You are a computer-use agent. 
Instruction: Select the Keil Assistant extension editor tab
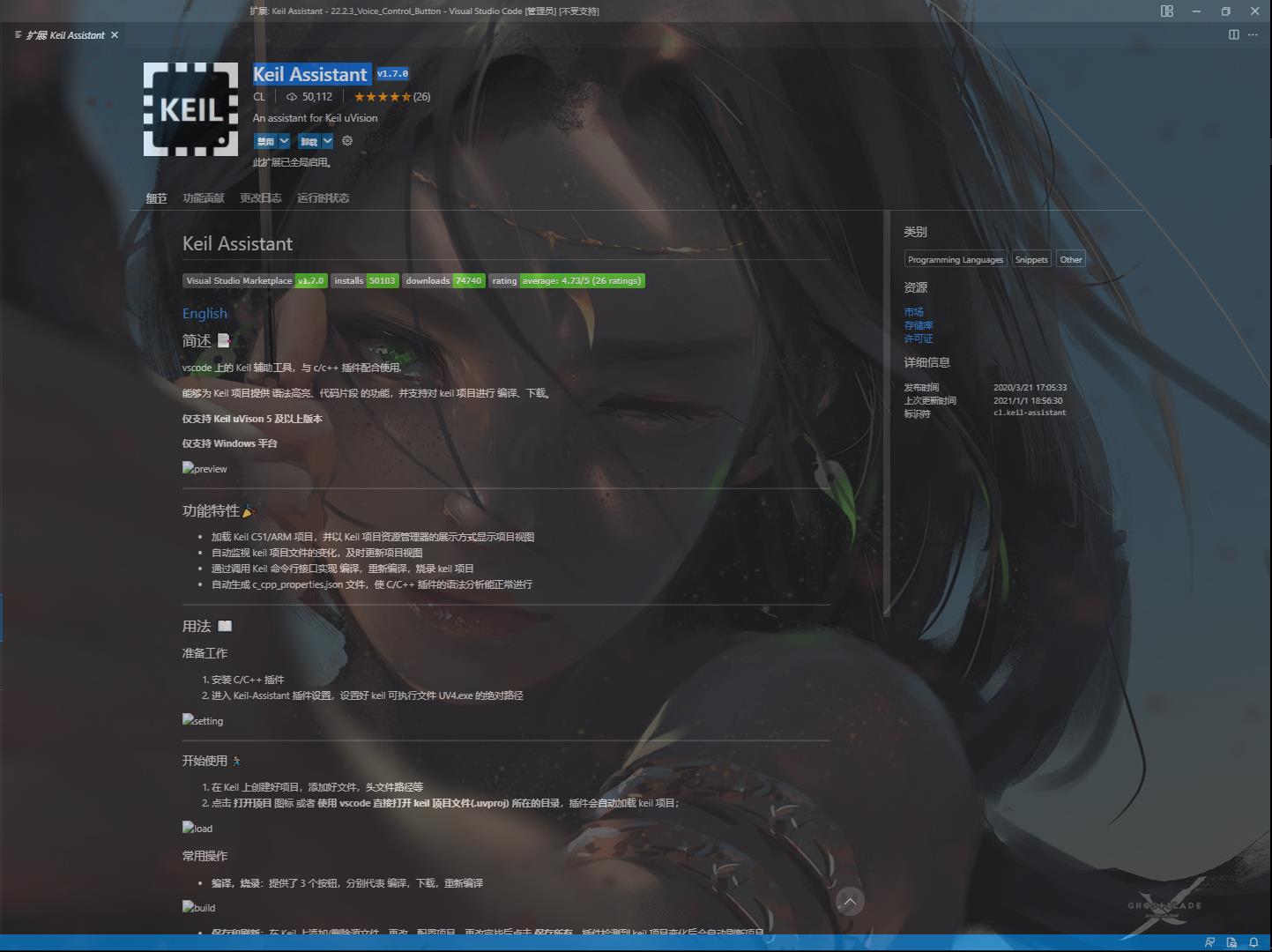(x=67, y=35)
